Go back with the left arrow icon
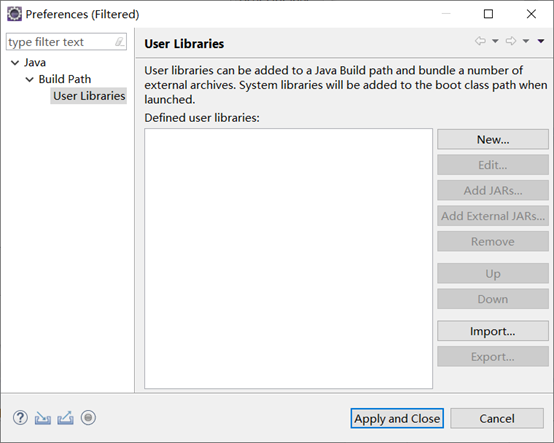Image resolution: width=554 pixels, height=443 pixels. (x=480, y=41)
